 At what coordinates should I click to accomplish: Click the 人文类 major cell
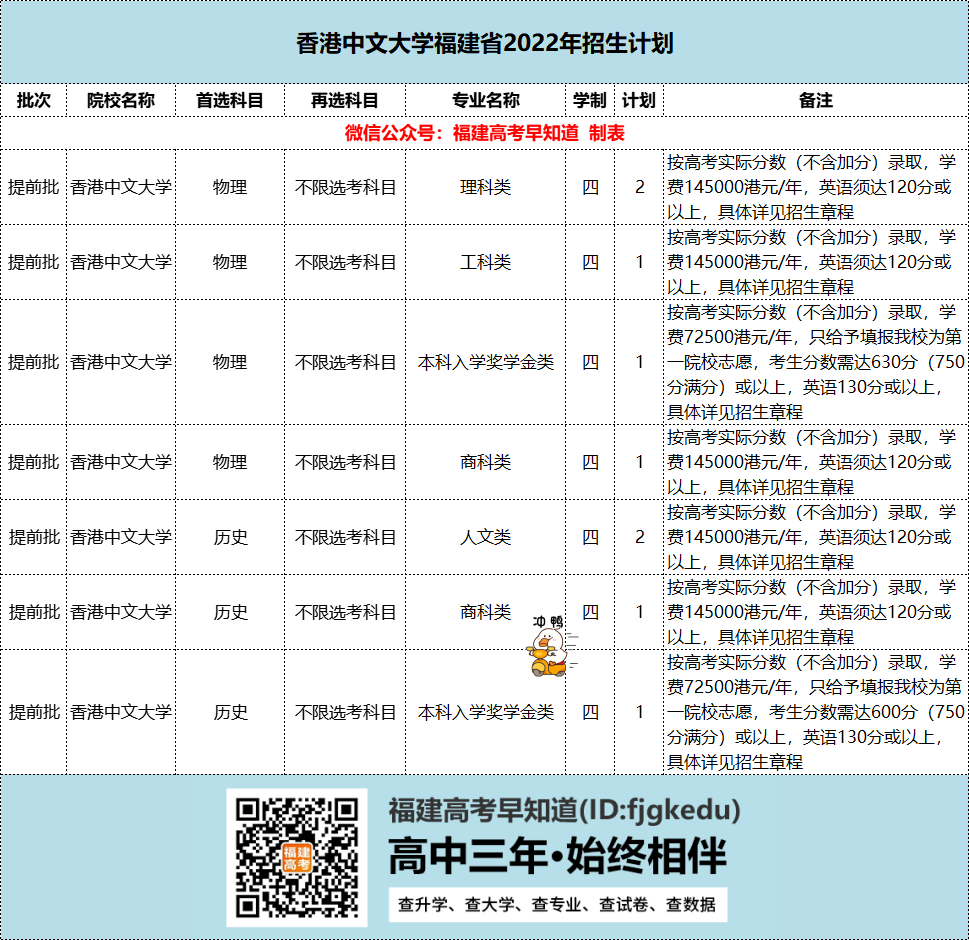pyautogui.click(x=486, y=537)
